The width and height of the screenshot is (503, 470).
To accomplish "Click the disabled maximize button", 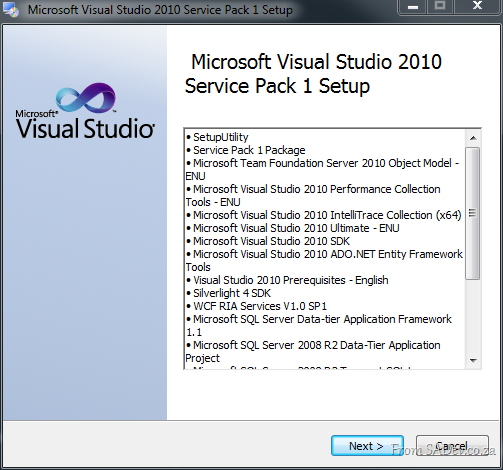I will pos(440,7).
